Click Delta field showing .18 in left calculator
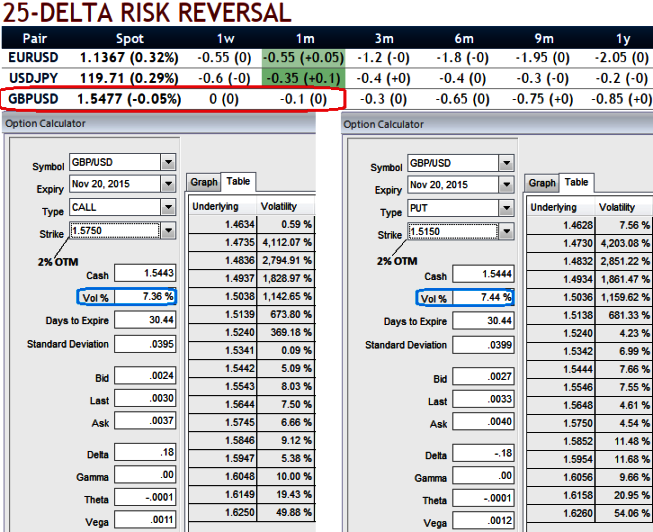Viewport: 653px width, 532px height. (145, 452)
